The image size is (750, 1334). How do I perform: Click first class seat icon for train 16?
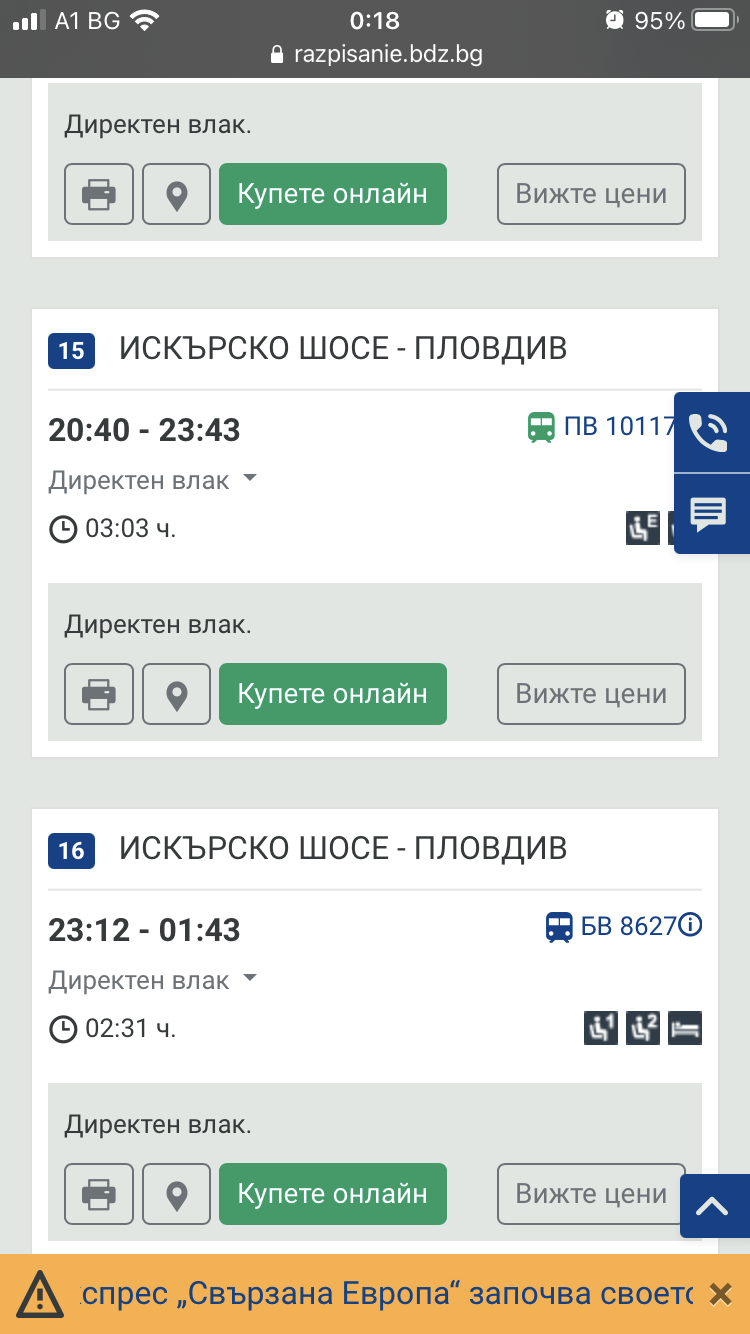pos(600,1028)
